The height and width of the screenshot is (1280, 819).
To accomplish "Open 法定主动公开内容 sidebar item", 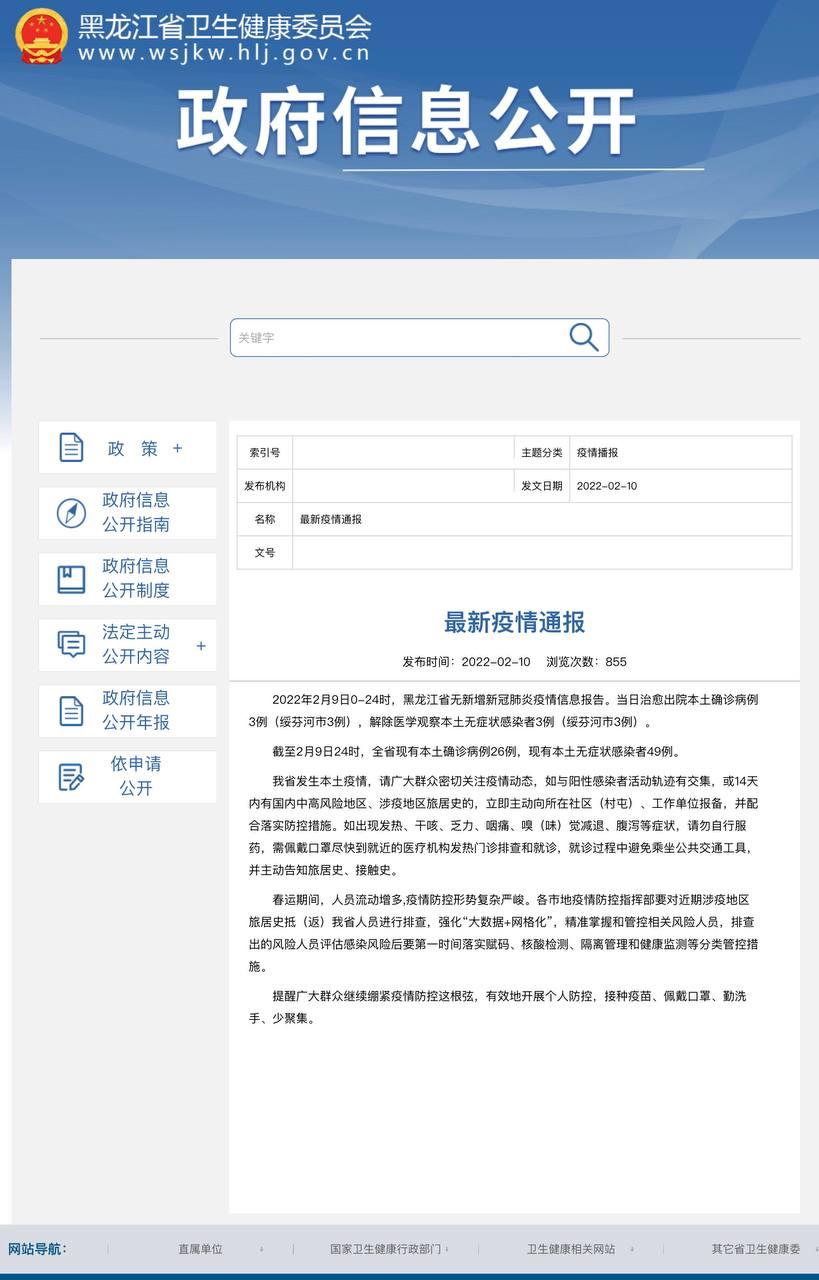I will tap(127, 645).
